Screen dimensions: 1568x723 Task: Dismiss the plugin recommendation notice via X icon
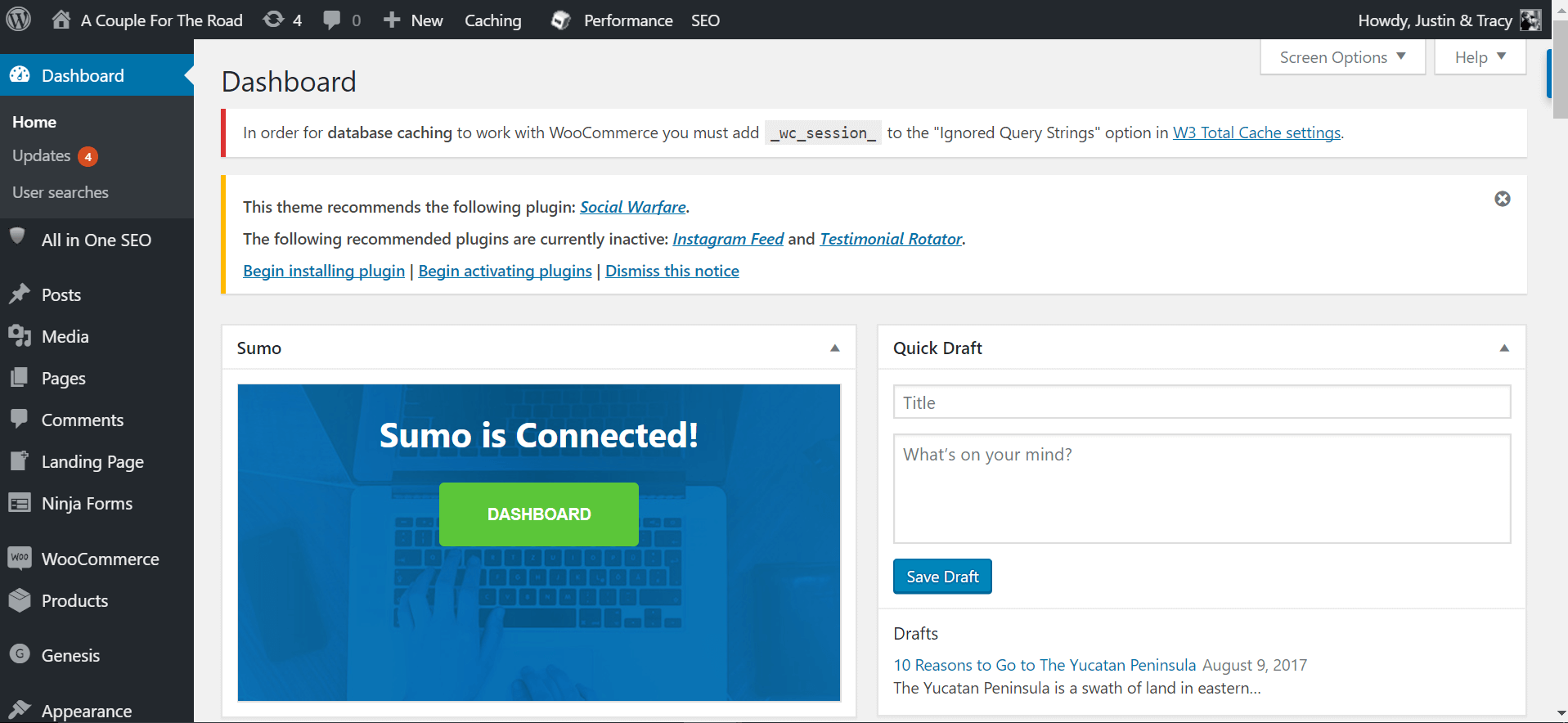tap(1503, 199)
